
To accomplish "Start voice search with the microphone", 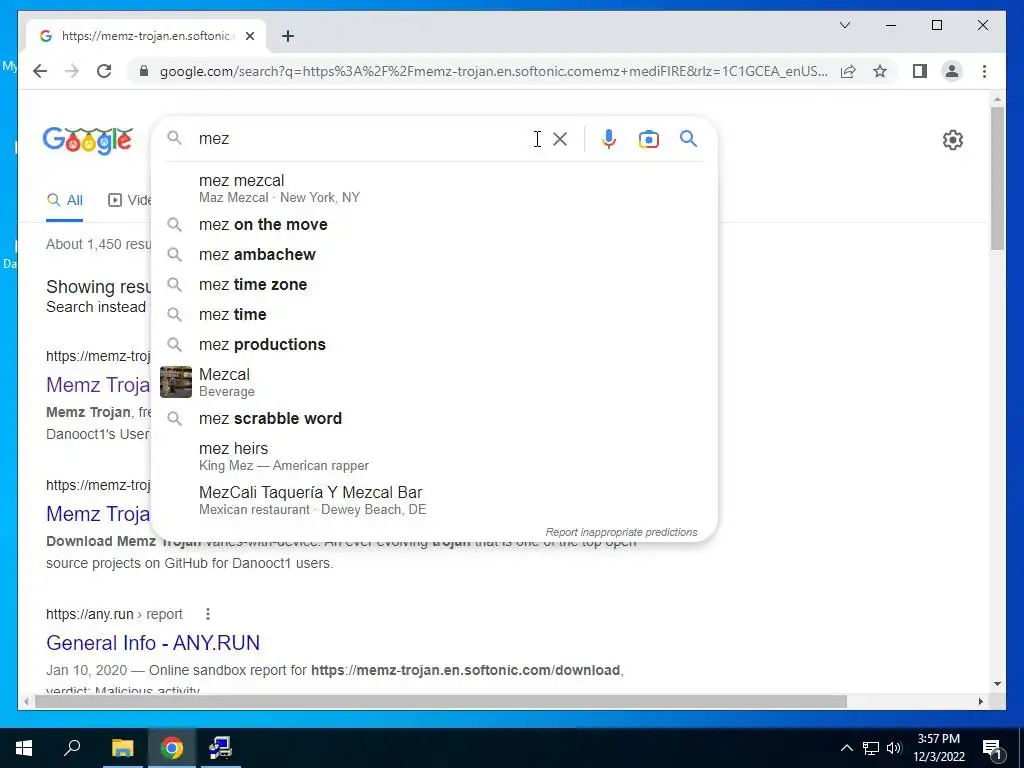I will [609, 138].
